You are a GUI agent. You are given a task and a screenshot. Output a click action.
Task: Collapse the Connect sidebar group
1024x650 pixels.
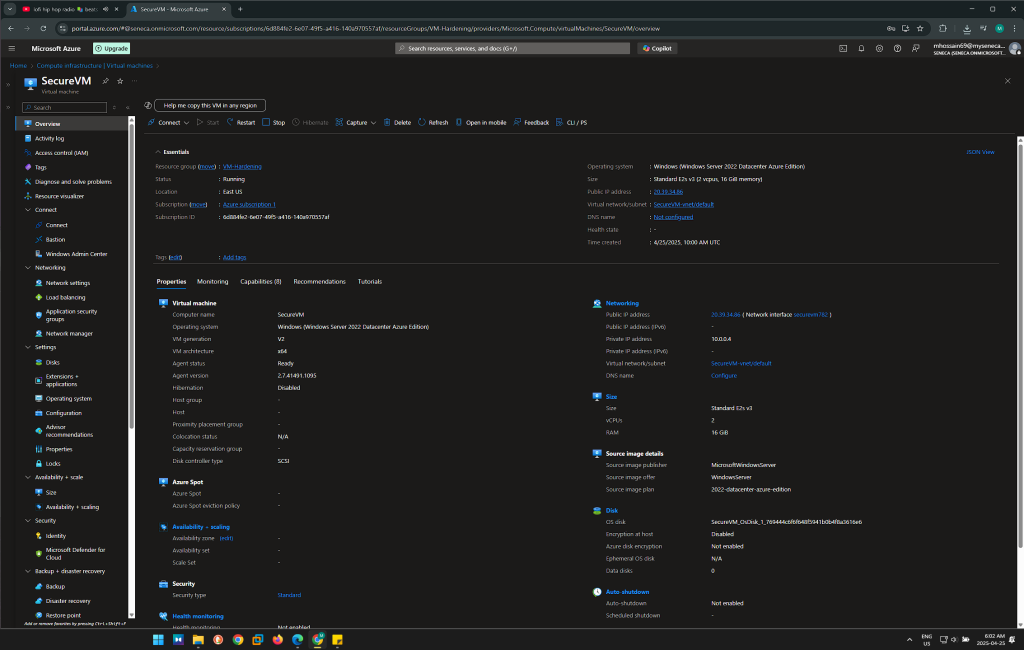pos(27,210)
